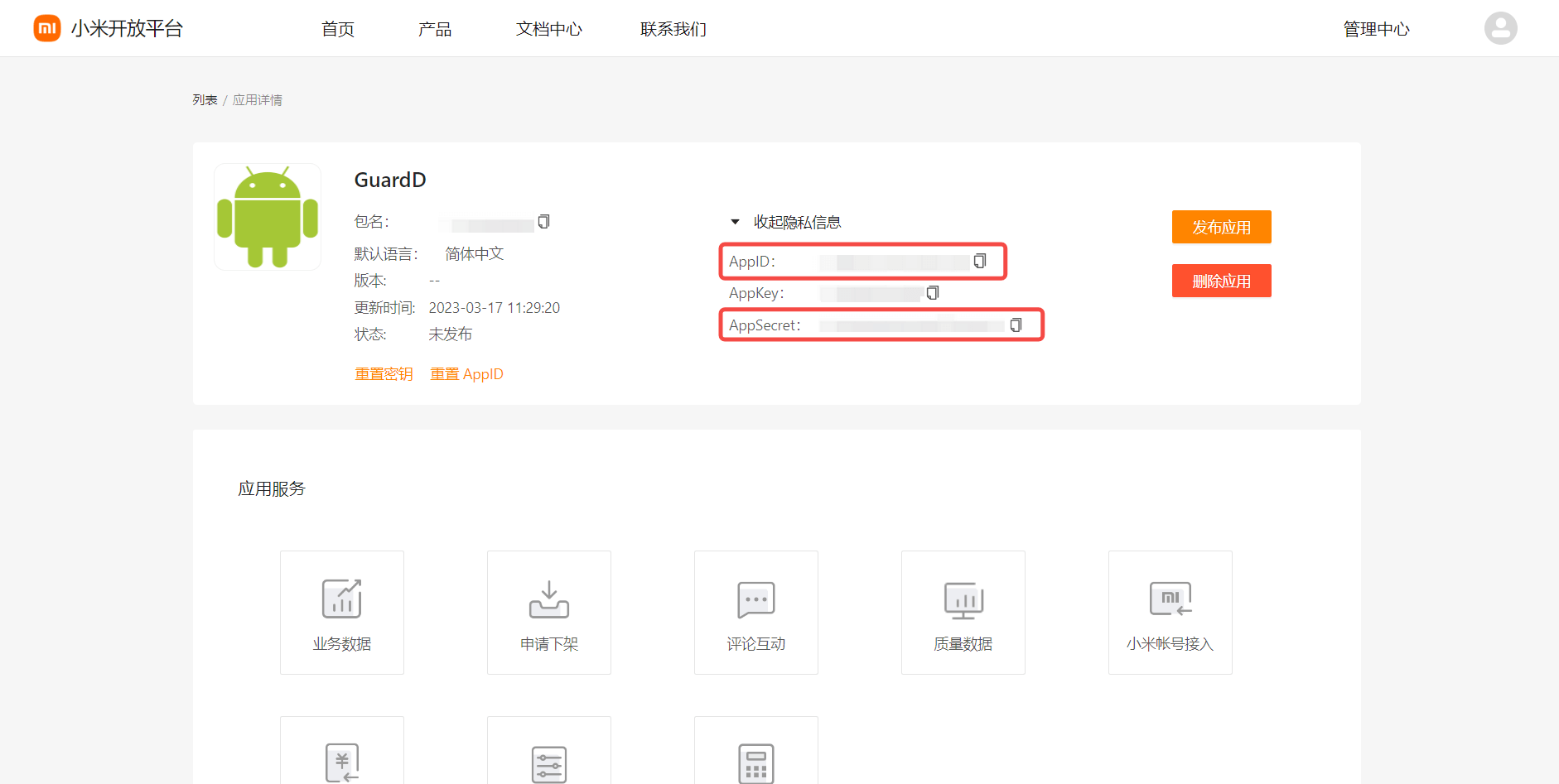Click the 重置密钥 link
Image resolution: width=1559 pixels, height=784 pixels.
[384, 374]
